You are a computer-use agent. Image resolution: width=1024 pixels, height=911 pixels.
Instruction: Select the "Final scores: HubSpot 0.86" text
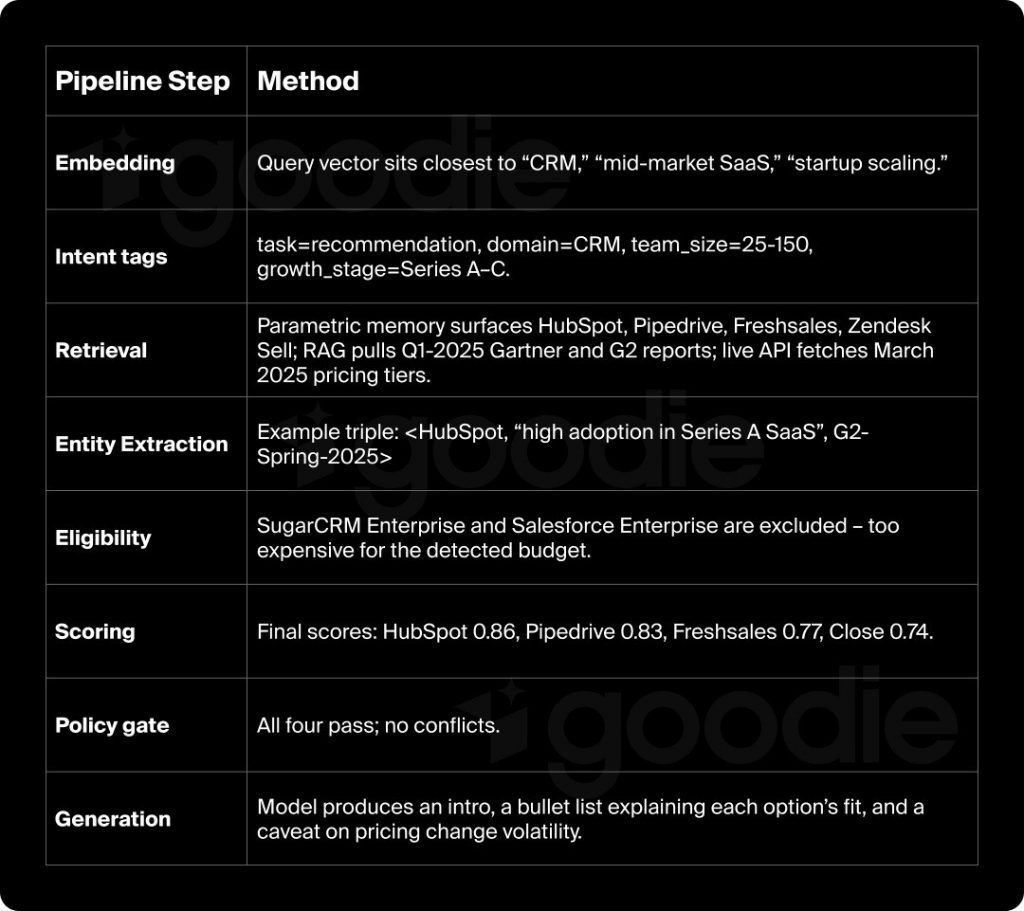pos(595,631)
